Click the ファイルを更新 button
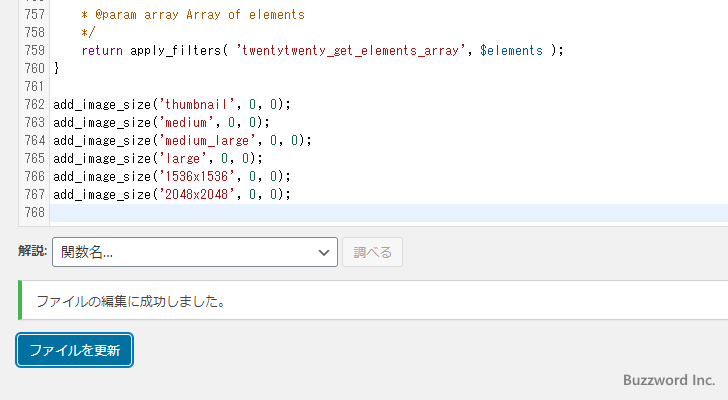 pyautogui.click(x=75, y=350)
